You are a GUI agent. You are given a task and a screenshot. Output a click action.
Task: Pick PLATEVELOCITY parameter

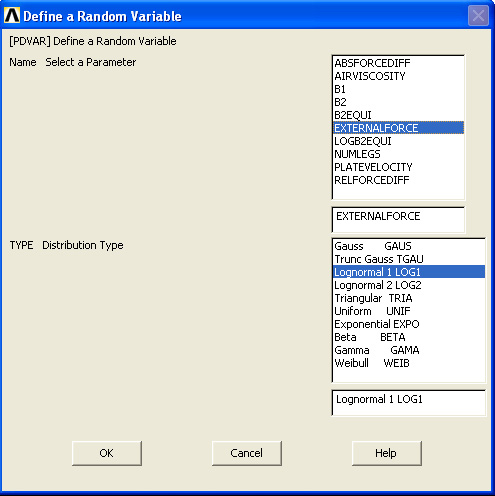[x=398, y=167]
